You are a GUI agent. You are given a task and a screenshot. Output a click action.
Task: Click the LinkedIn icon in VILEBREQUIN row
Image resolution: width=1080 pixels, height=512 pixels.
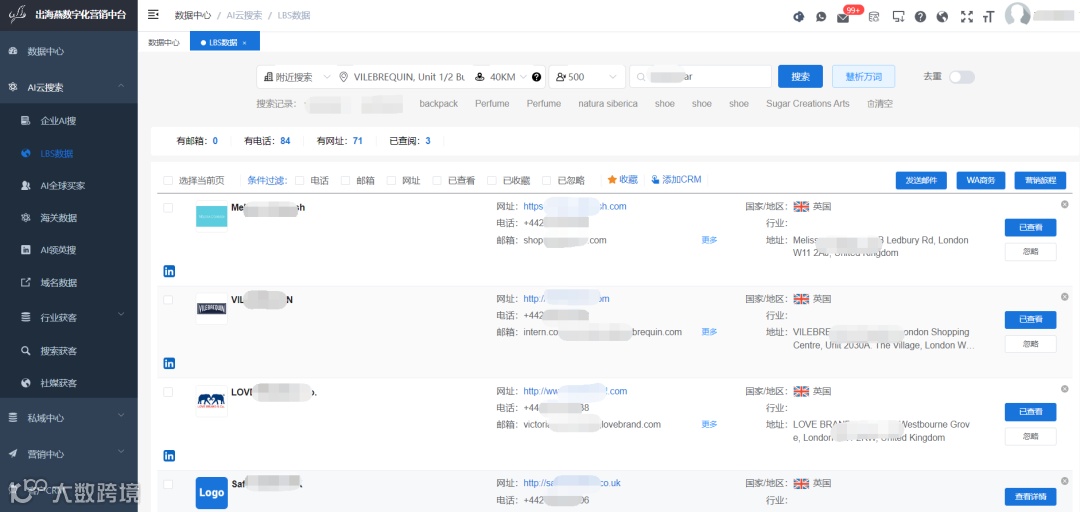169,363
